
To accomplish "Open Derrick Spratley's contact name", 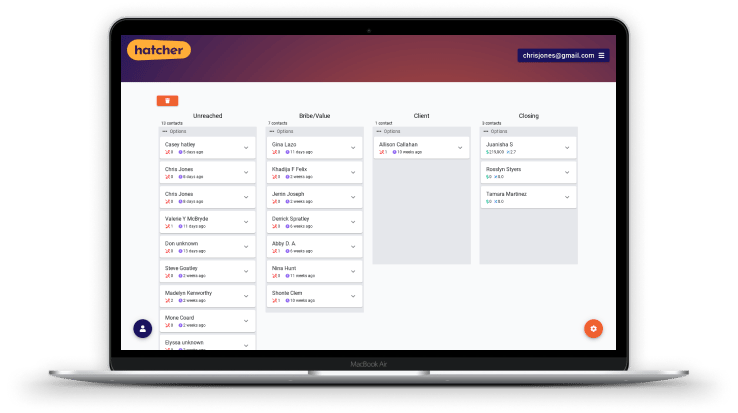I will pos(289,217).
